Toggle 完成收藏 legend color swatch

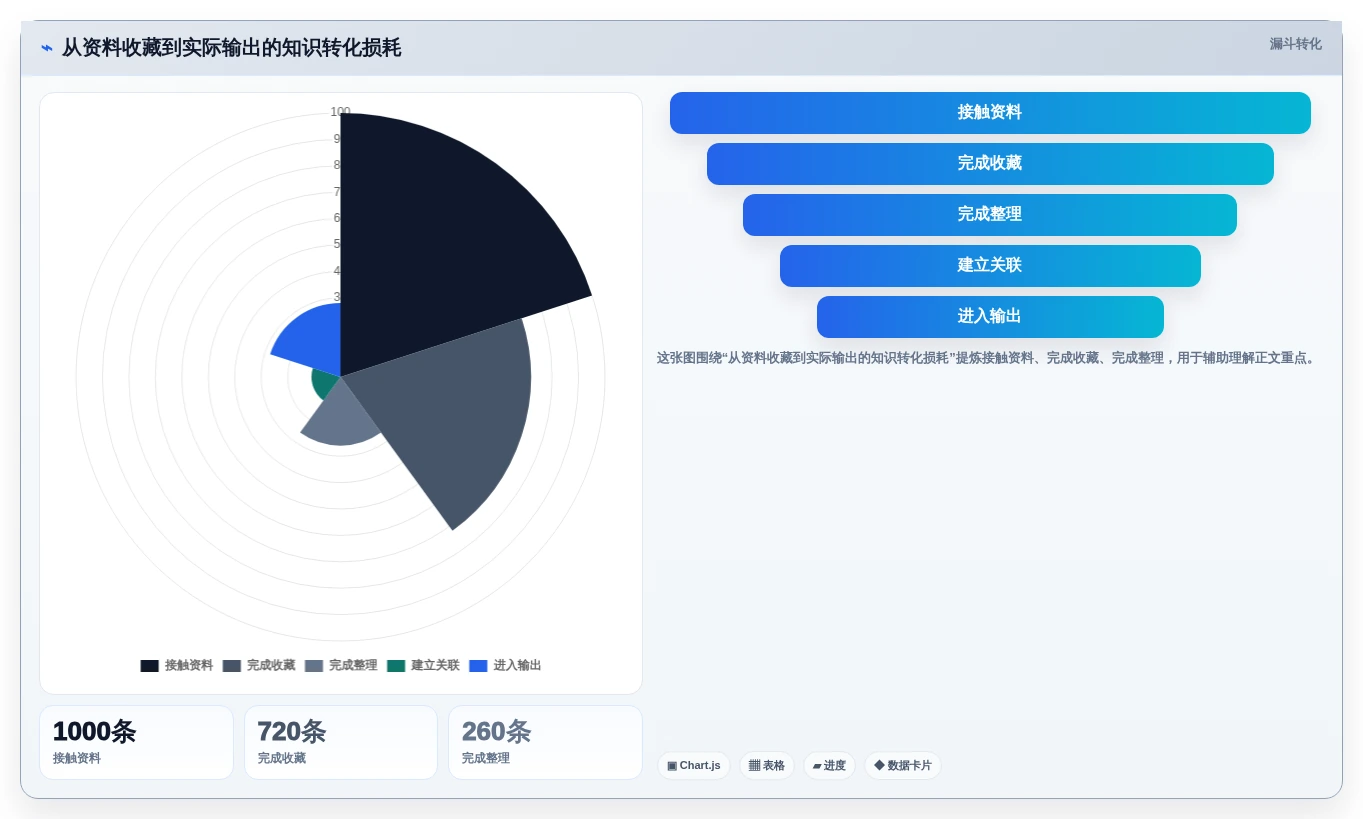232,666
